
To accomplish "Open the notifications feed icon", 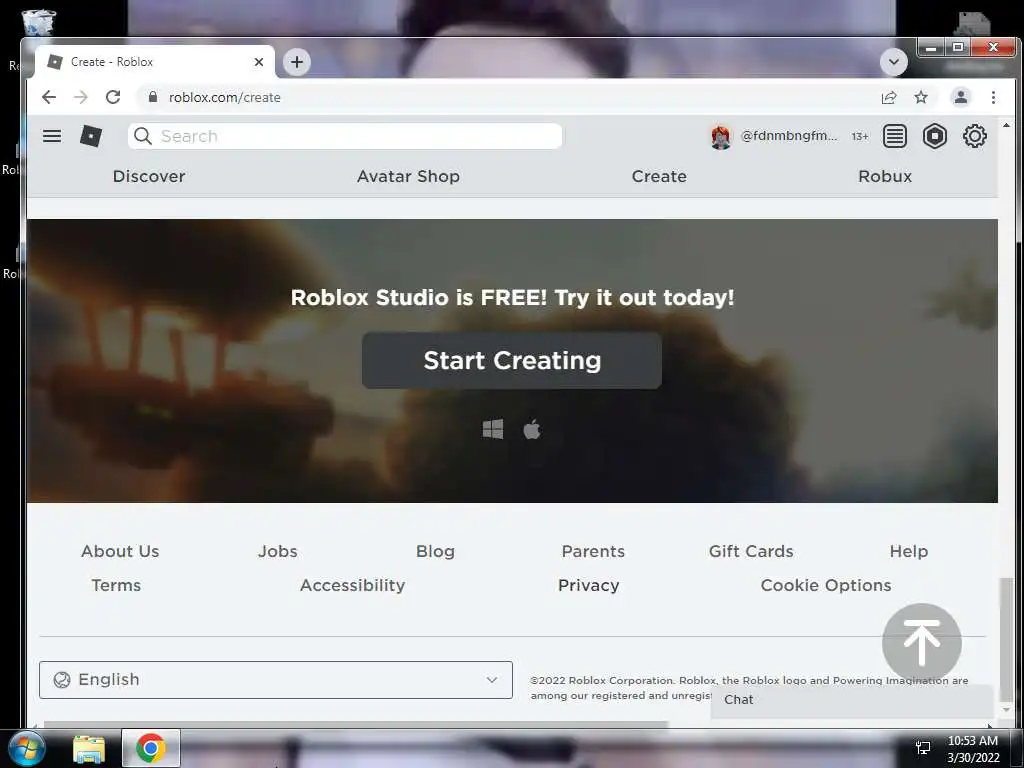I will coord(894,136).
